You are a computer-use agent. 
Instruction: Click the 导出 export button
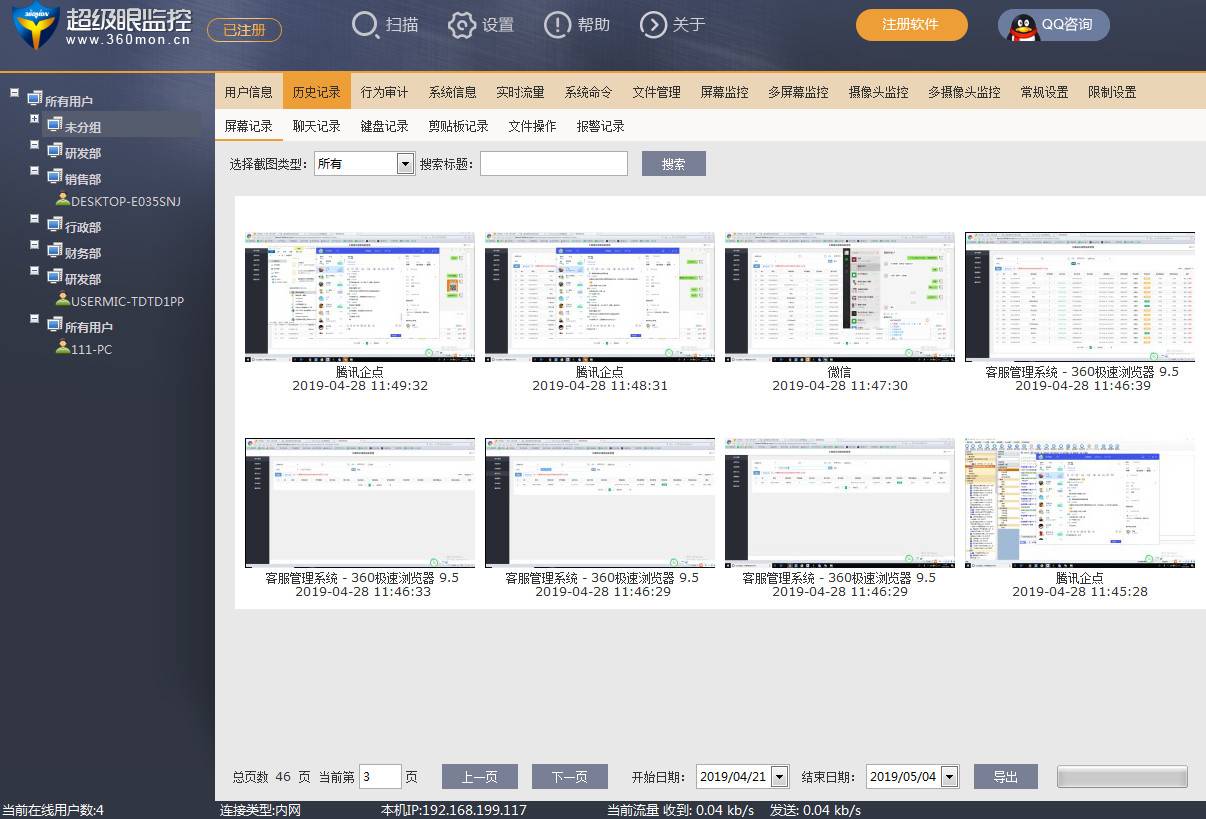(1006, 777)
